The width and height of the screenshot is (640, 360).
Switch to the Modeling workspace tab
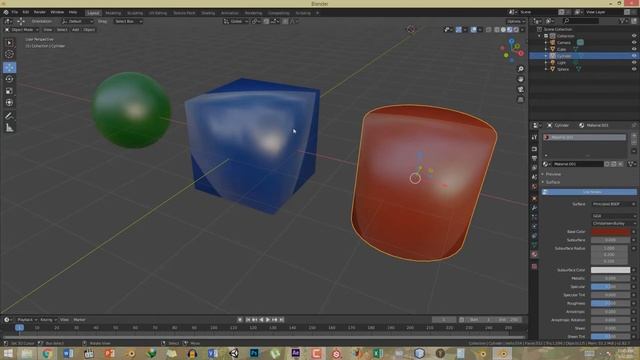[113, 13]
